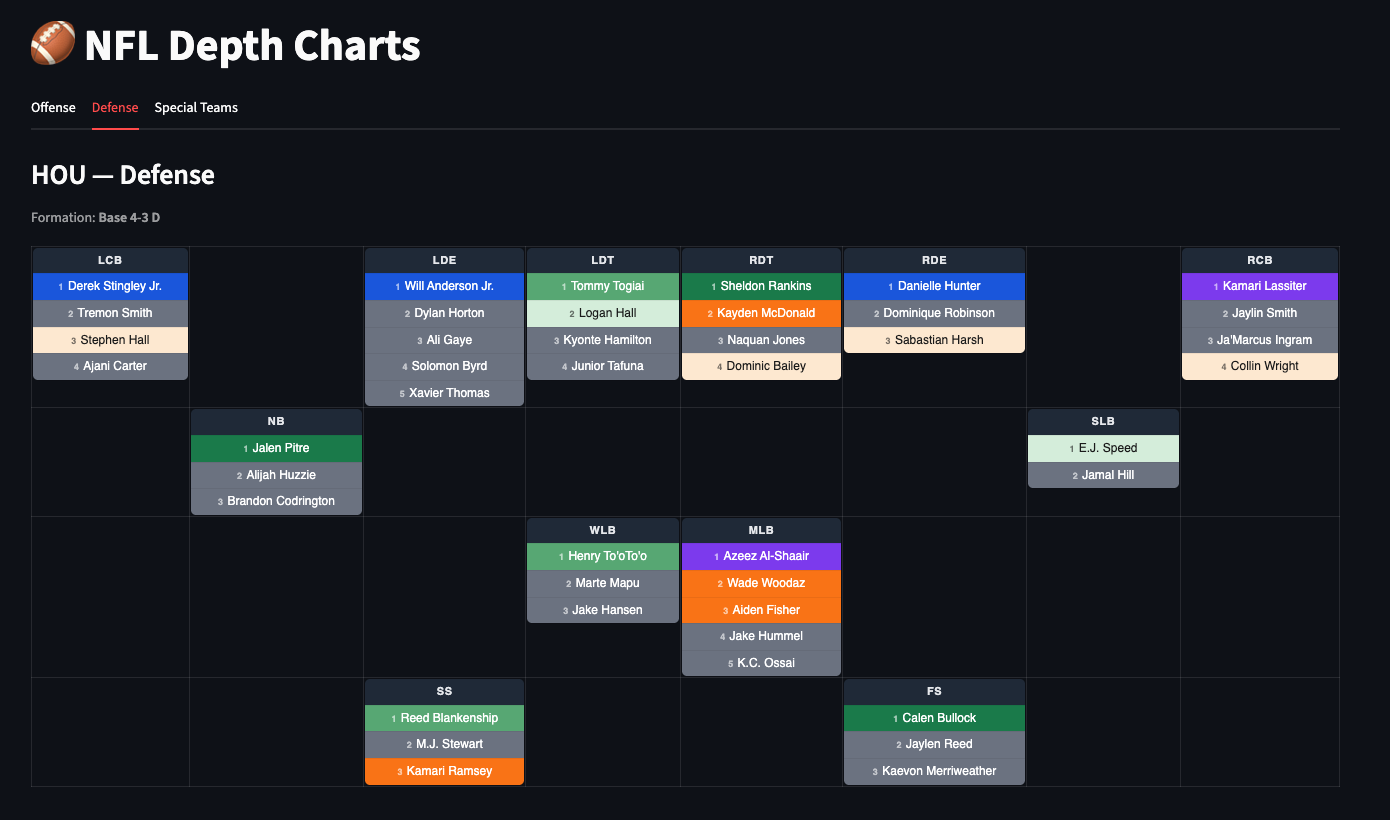Image resolution: width=1390 pixels, height=820 pixels.
Task: Click the WLB position header
Action: click(x=603, y=530)
